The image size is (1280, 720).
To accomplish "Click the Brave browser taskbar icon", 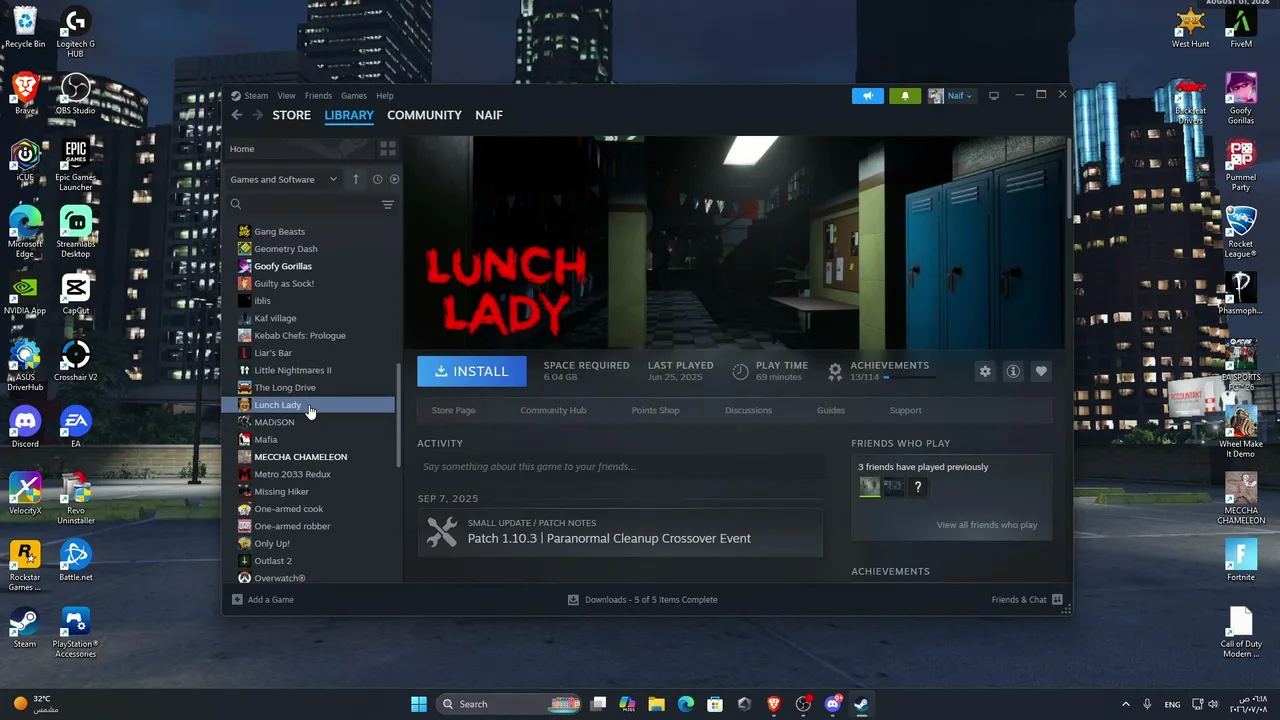I will coord(774,704).
